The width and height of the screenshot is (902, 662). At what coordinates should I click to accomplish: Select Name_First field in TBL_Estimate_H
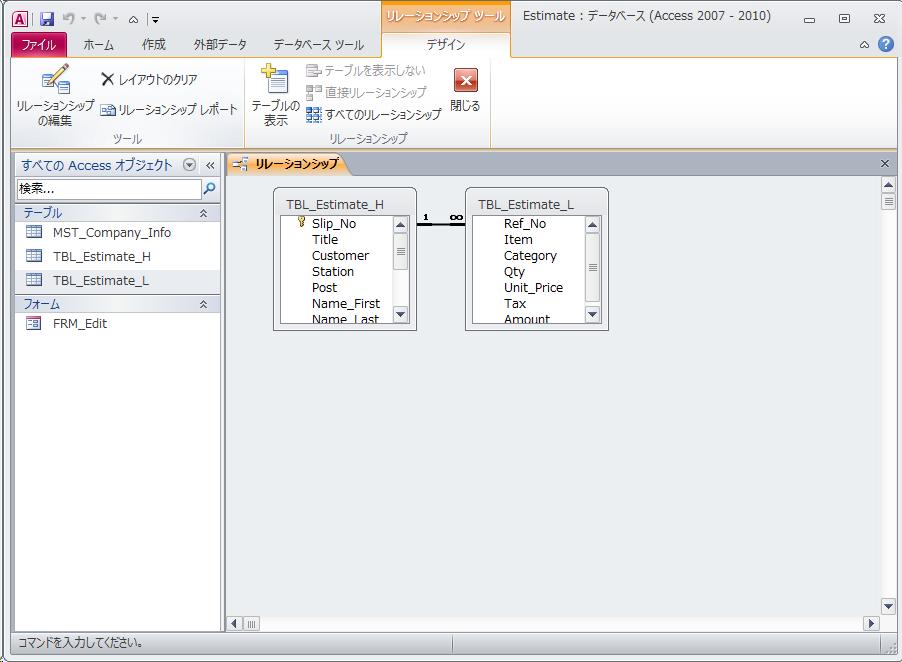[x=346, y=304]
